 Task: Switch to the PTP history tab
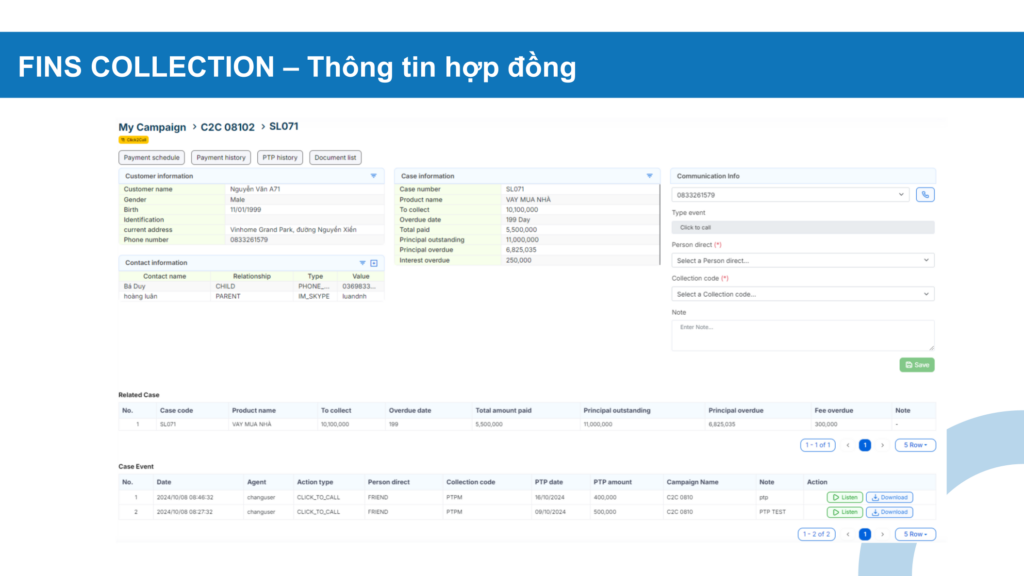279,158
